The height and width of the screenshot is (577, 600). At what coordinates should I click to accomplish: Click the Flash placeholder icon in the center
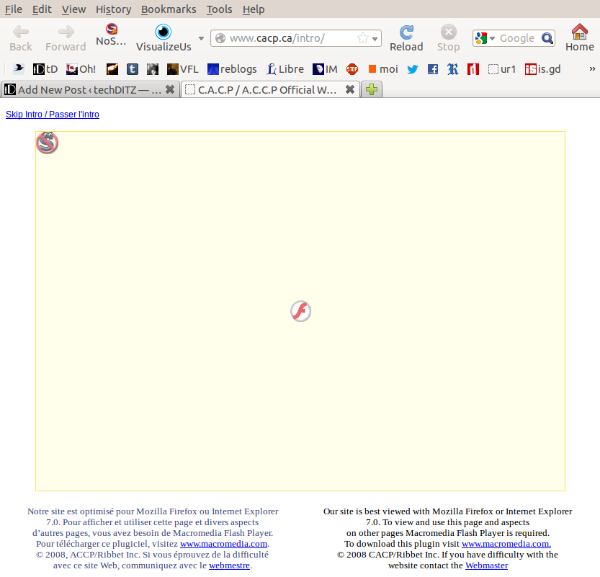300,311
